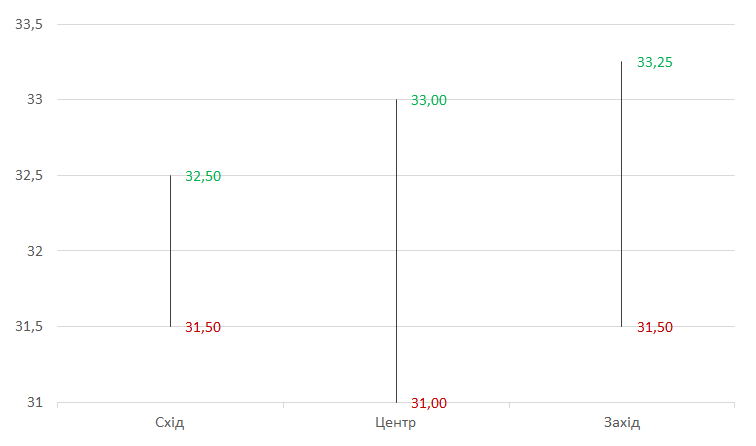Click the Захід category axis label
The image size is (756, 446).
click(621, 422)
